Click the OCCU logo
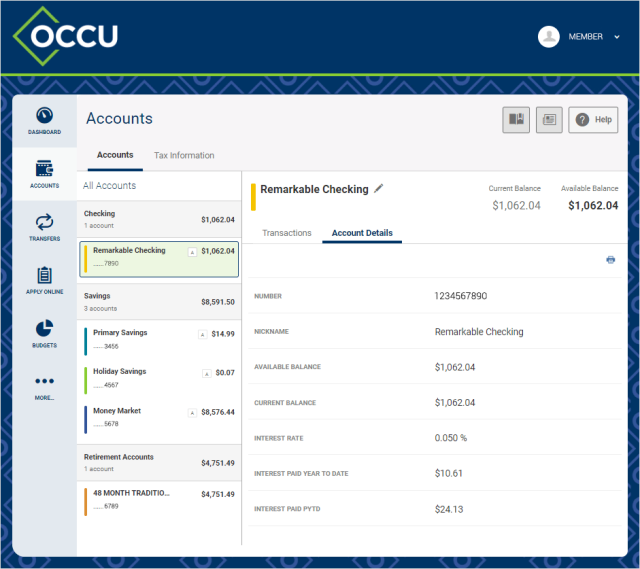Screen dimensions: 640x569 coord(66,36)
